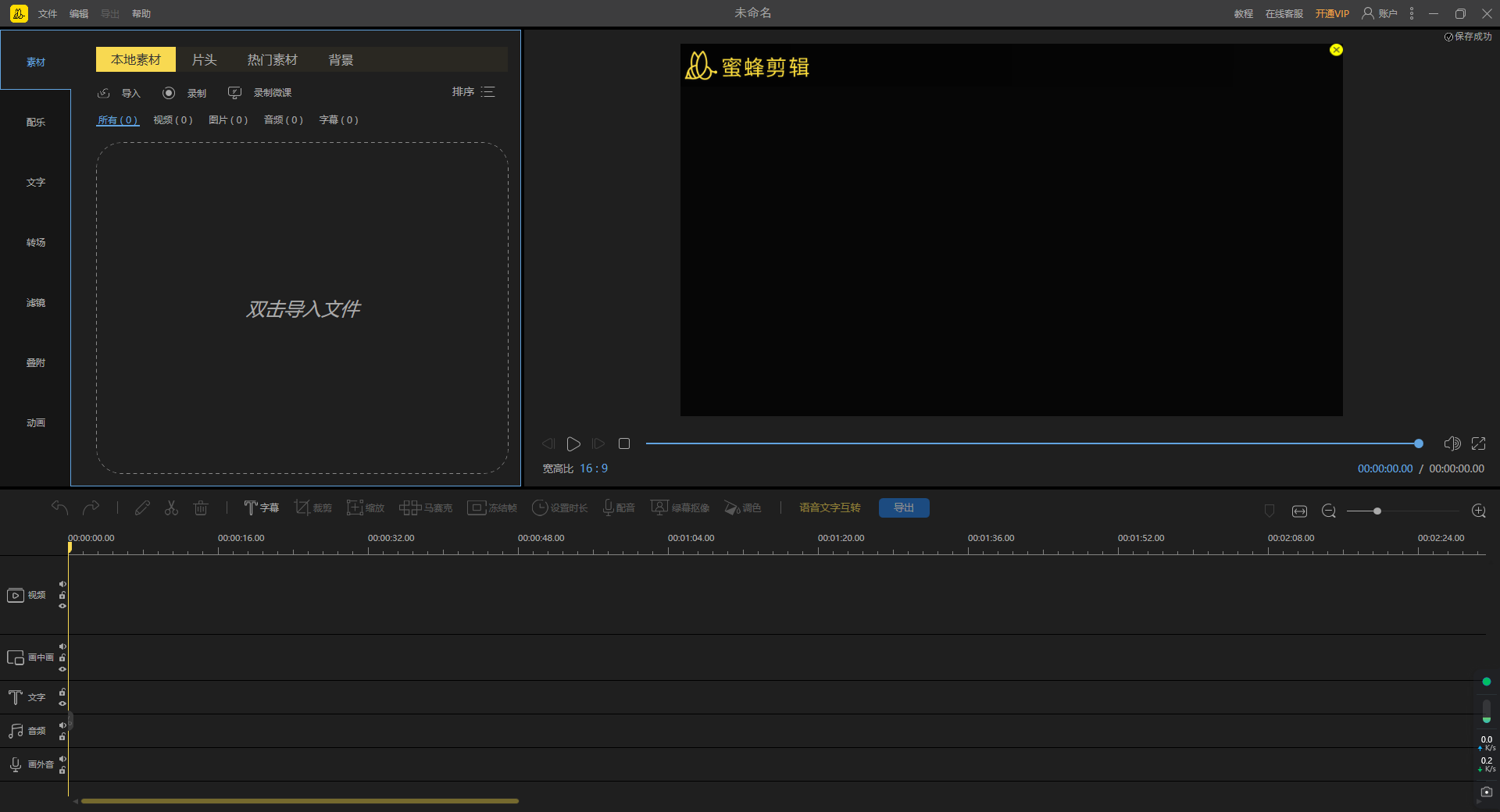The width and height of the screenshot is (1500, 812).
Task: Click the play button in preview
Action: [573, 443]
